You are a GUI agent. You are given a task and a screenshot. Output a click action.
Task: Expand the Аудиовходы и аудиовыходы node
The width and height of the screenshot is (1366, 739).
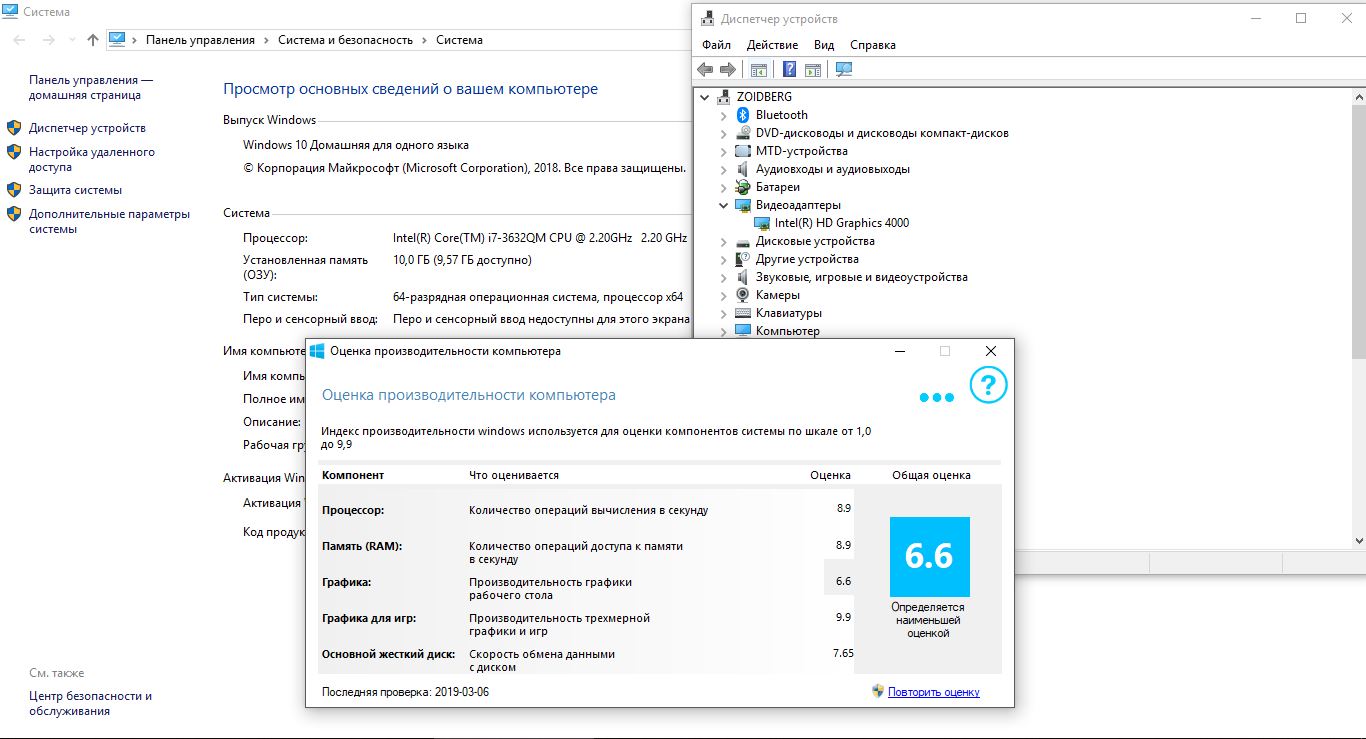[x=724, y=169]
